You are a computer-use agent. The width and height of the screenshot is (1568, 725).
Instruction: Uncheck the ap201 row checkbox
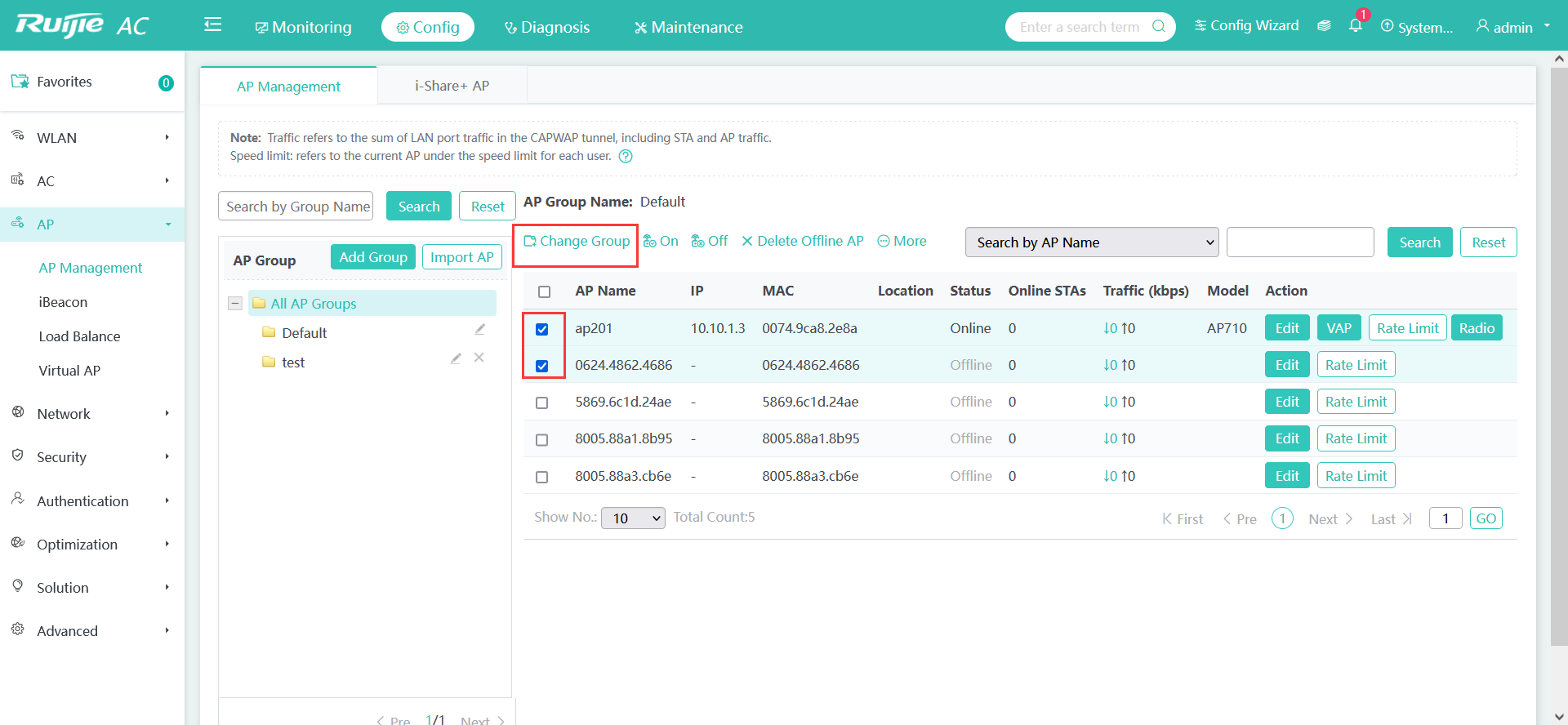542,329
